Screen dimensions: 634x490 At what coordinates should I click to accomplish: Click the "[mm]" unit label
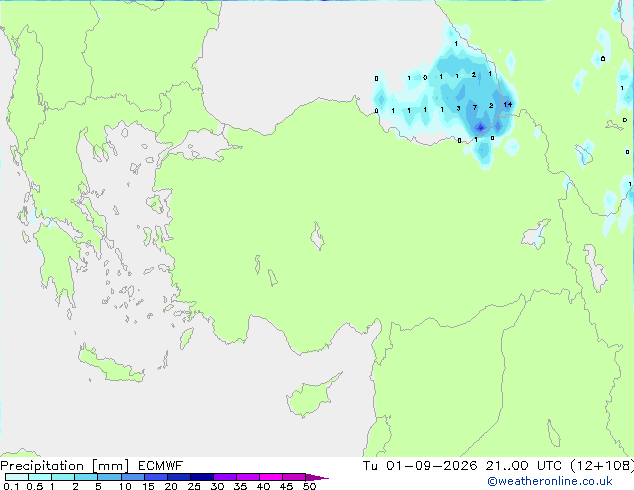pos(110,466)
